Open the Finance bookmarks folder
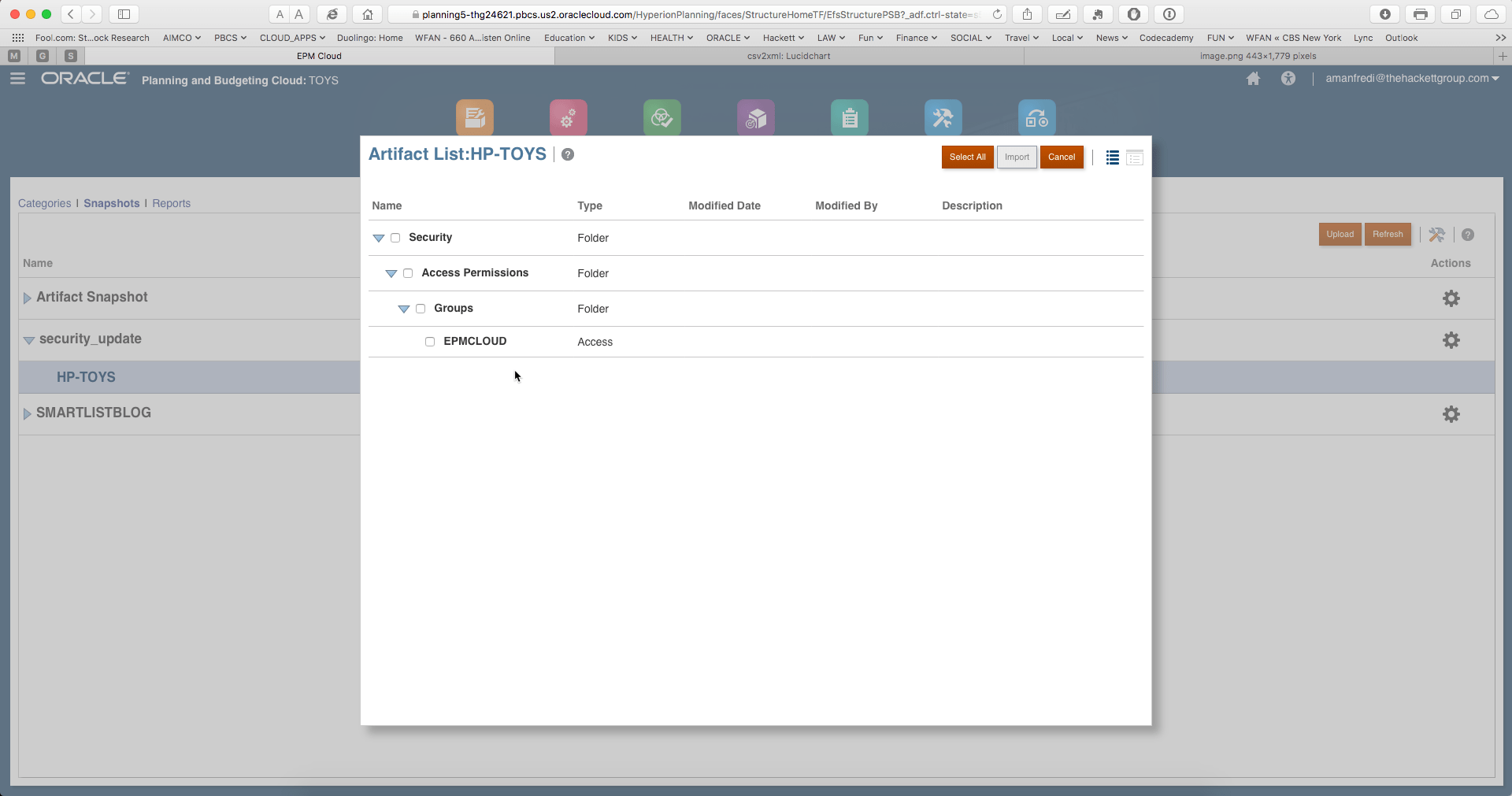This screenshot has height=796, width=1512. [916, 38]
